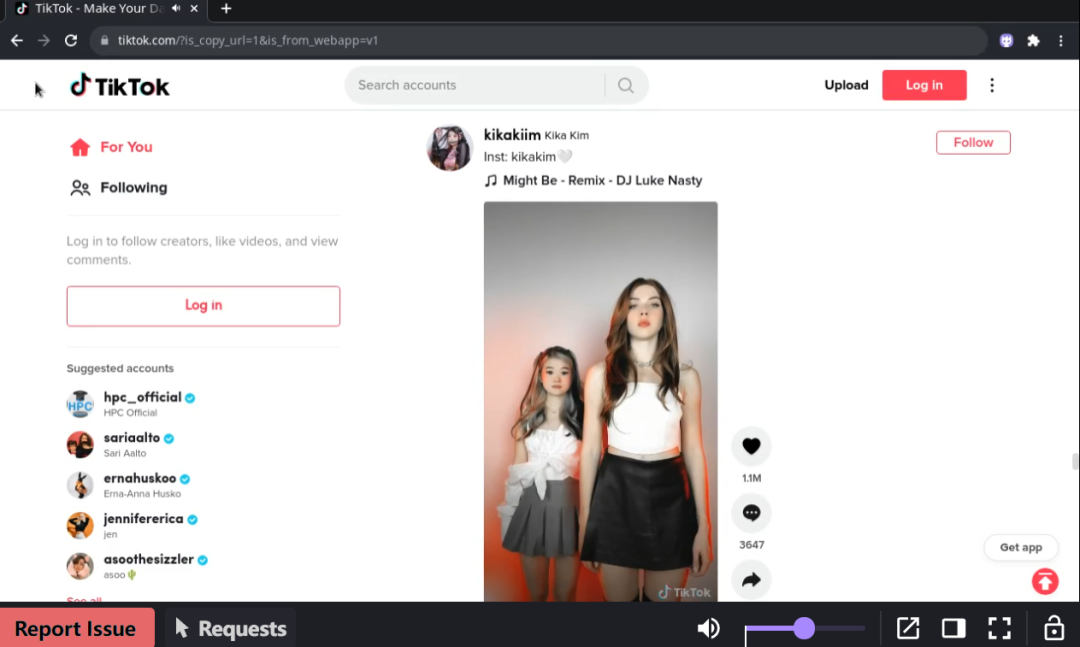
Task: Open the Might Be - Remix music link
Action: pos(594,181)
